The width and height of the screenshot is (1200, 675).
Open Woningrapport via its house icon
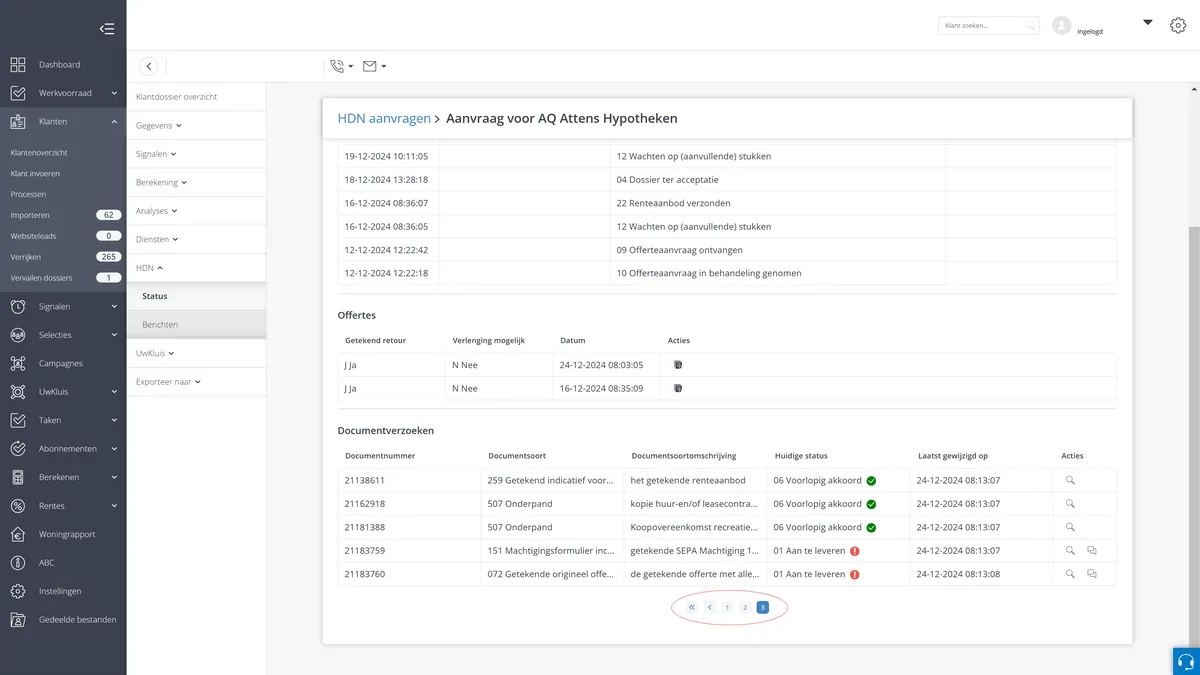tap(18, 534)
